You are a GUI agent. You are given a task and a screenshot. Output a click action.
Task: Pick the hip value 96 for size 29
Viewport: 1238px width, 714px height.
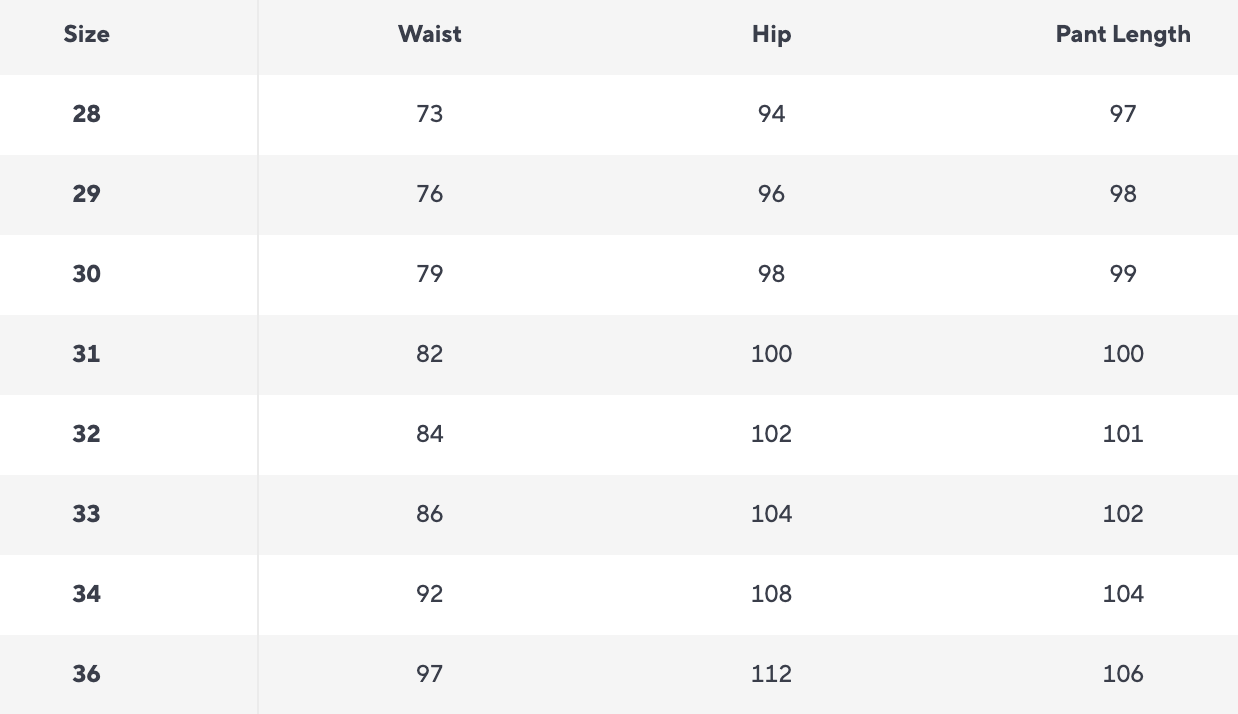pyautogui.click(x=771, y=194)
